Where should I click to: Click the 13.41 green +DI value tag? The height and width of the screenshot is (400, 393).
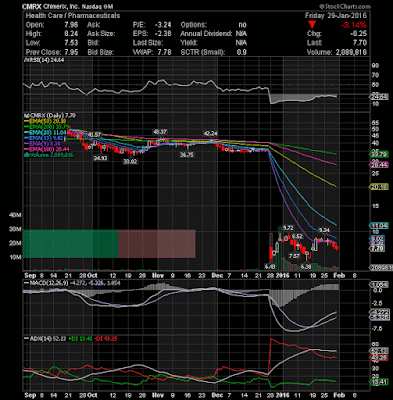click(379, 381)
